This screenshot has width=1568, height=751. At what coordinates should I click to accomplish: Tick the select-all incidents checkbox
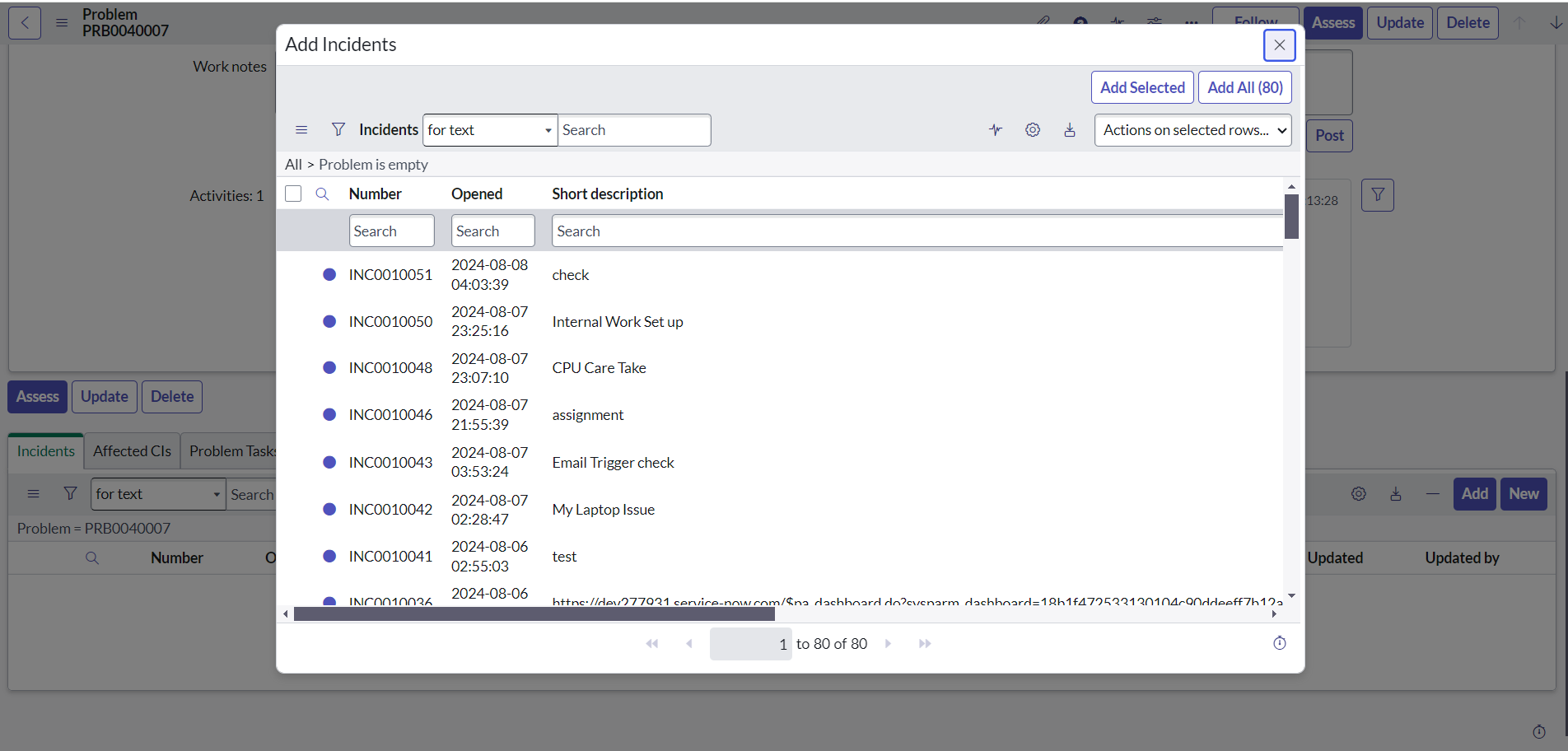click(293, 193)
